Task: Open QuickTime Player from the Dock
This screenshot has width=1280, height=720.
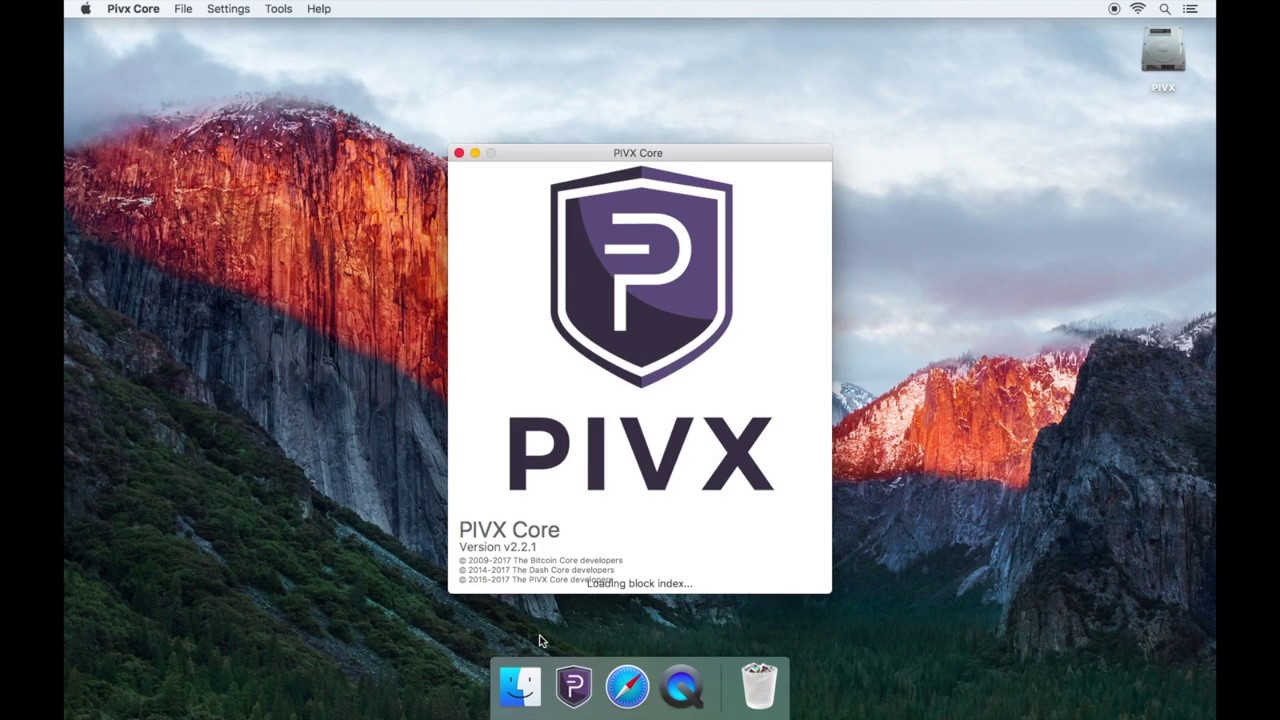Action: coord(682,687)
